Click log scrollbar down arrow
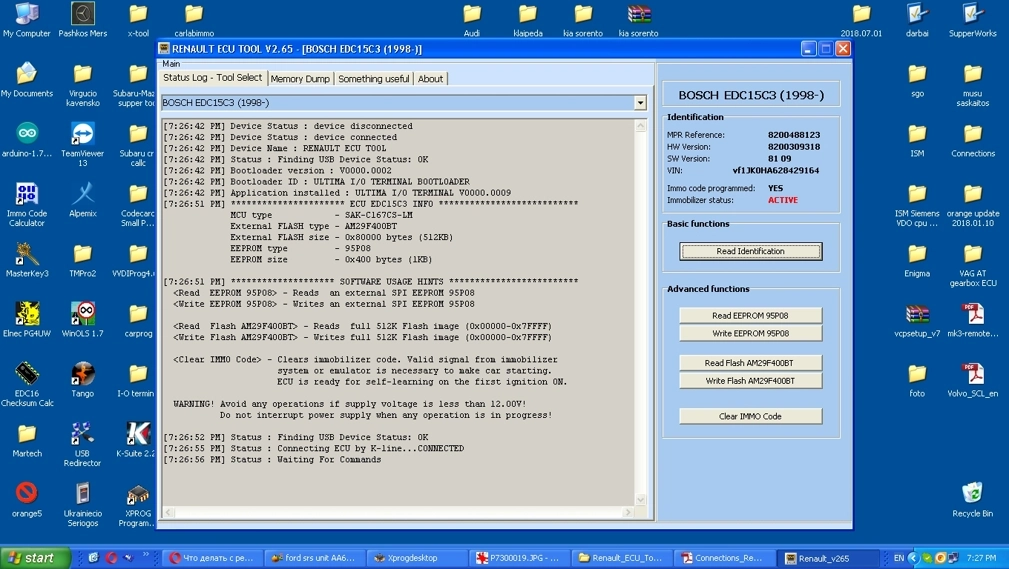Image resolution: width=1009 pixels, height=569 pixels. pos(640,499)
